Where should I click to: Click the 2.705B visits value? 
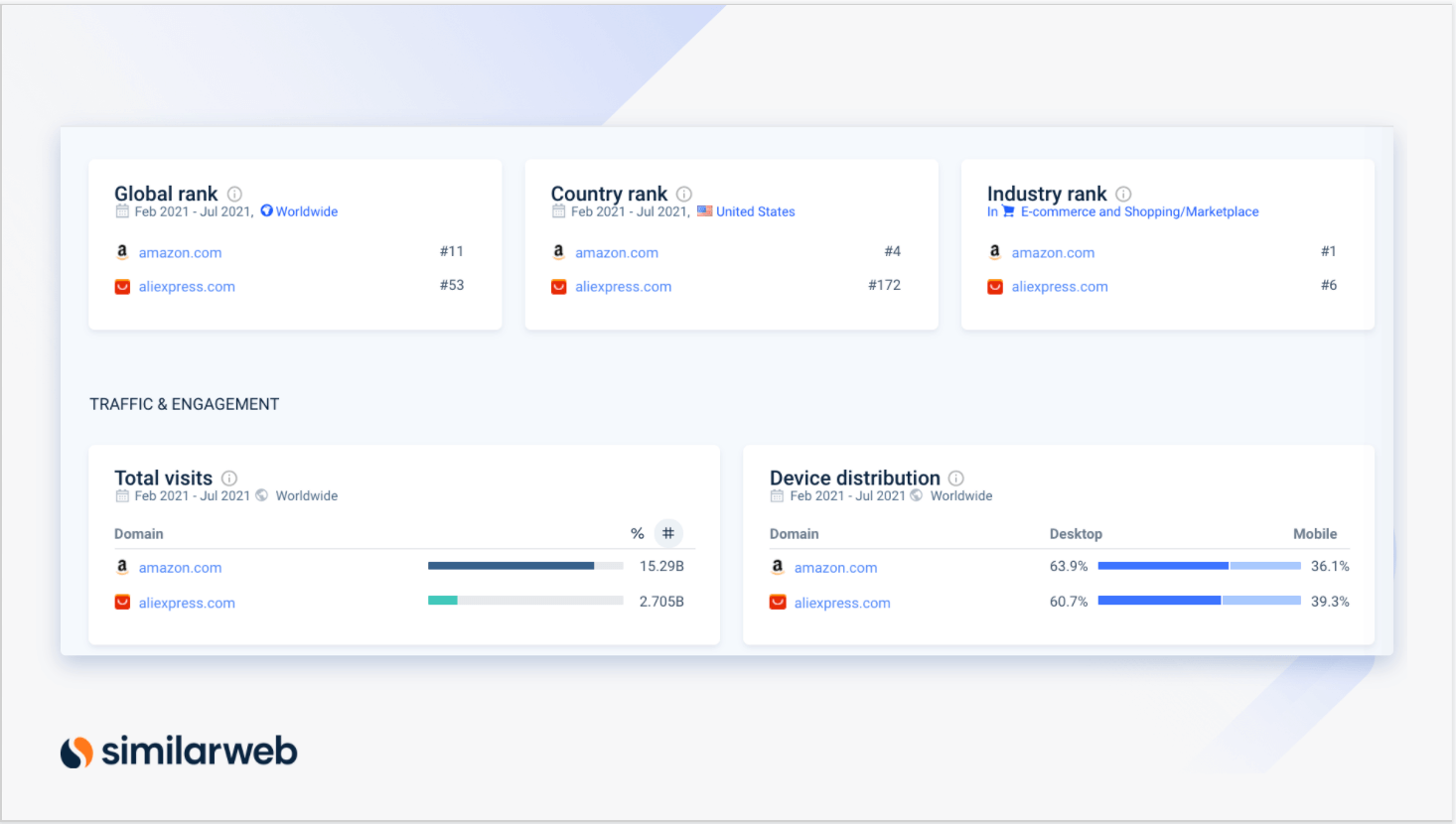(x=661, y=602)
